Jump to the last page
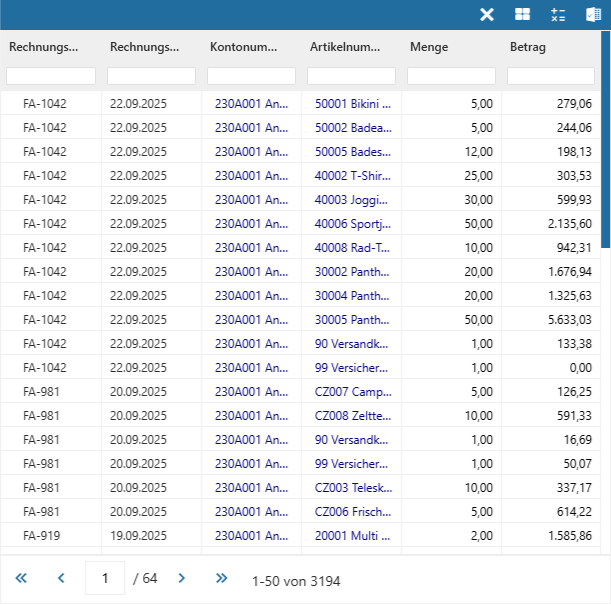611x604 pixels. click(221, 578)
